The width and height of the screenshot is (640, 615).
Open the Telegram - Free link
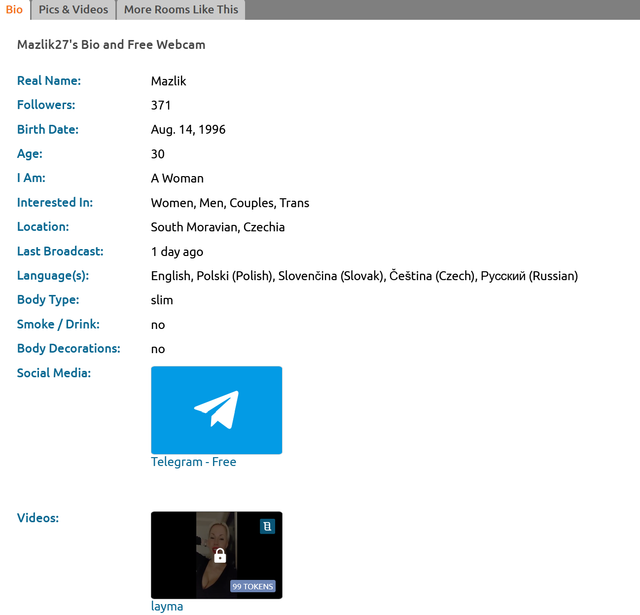point(193,462)
